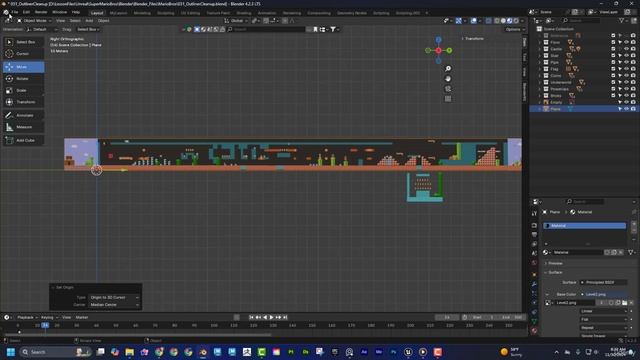
Task: Open the timeline Playback menu button
Action: (27, 318)
